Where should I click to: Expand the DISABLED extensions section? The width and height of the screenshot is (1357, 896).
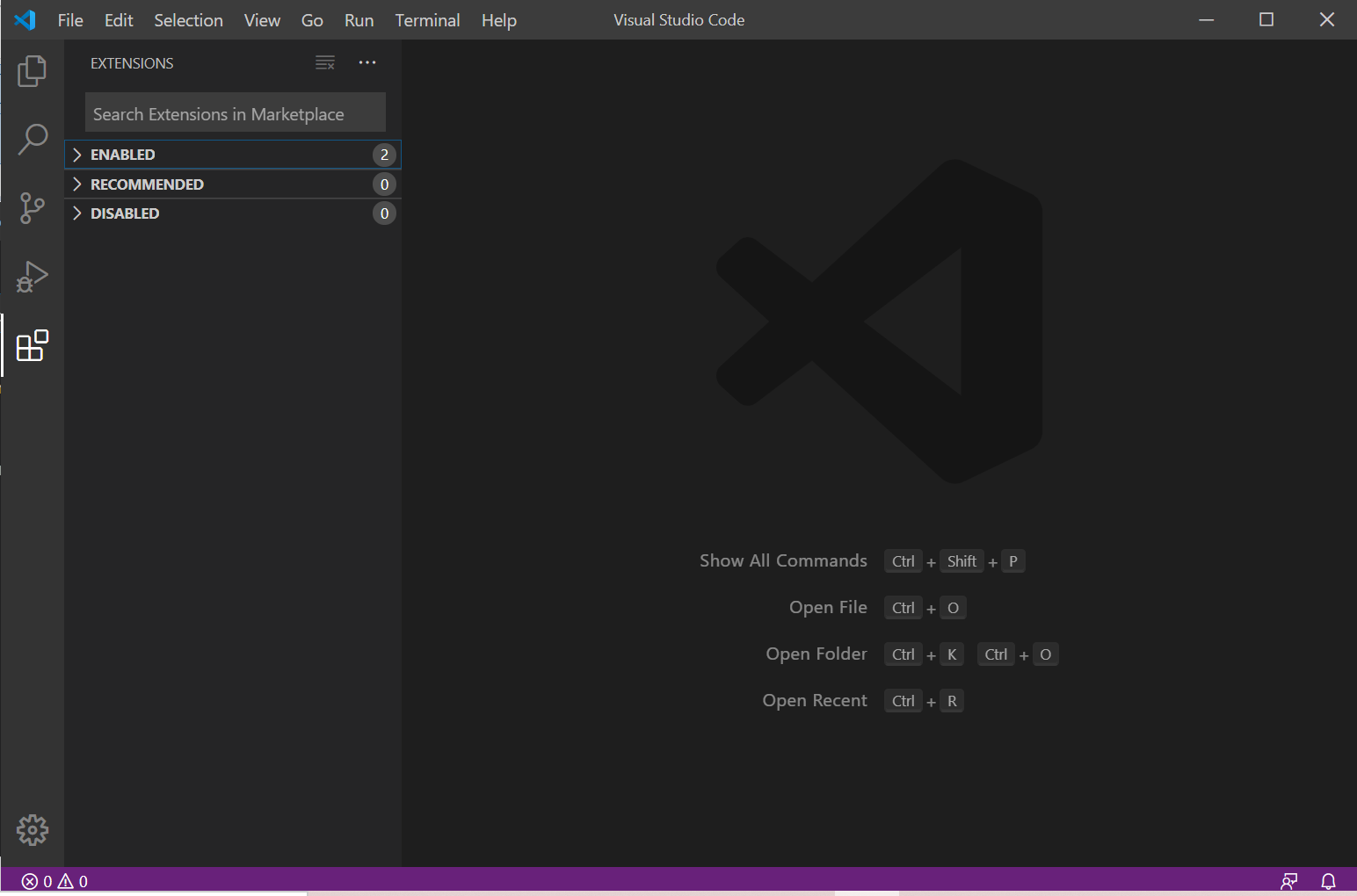click(233, 213)
